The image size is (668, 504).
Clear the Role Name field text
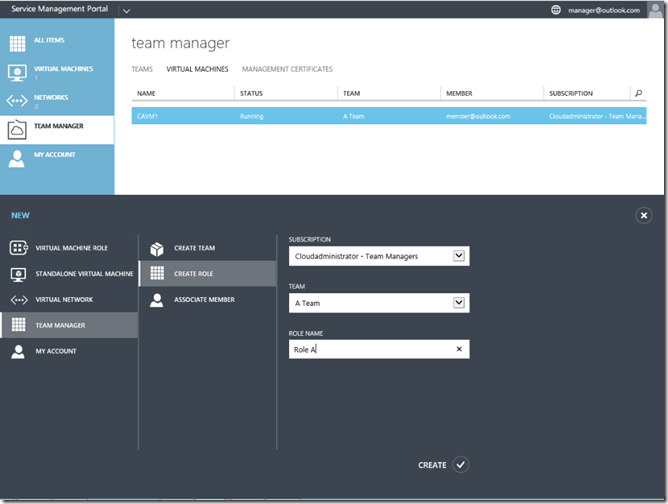(459, 349)
